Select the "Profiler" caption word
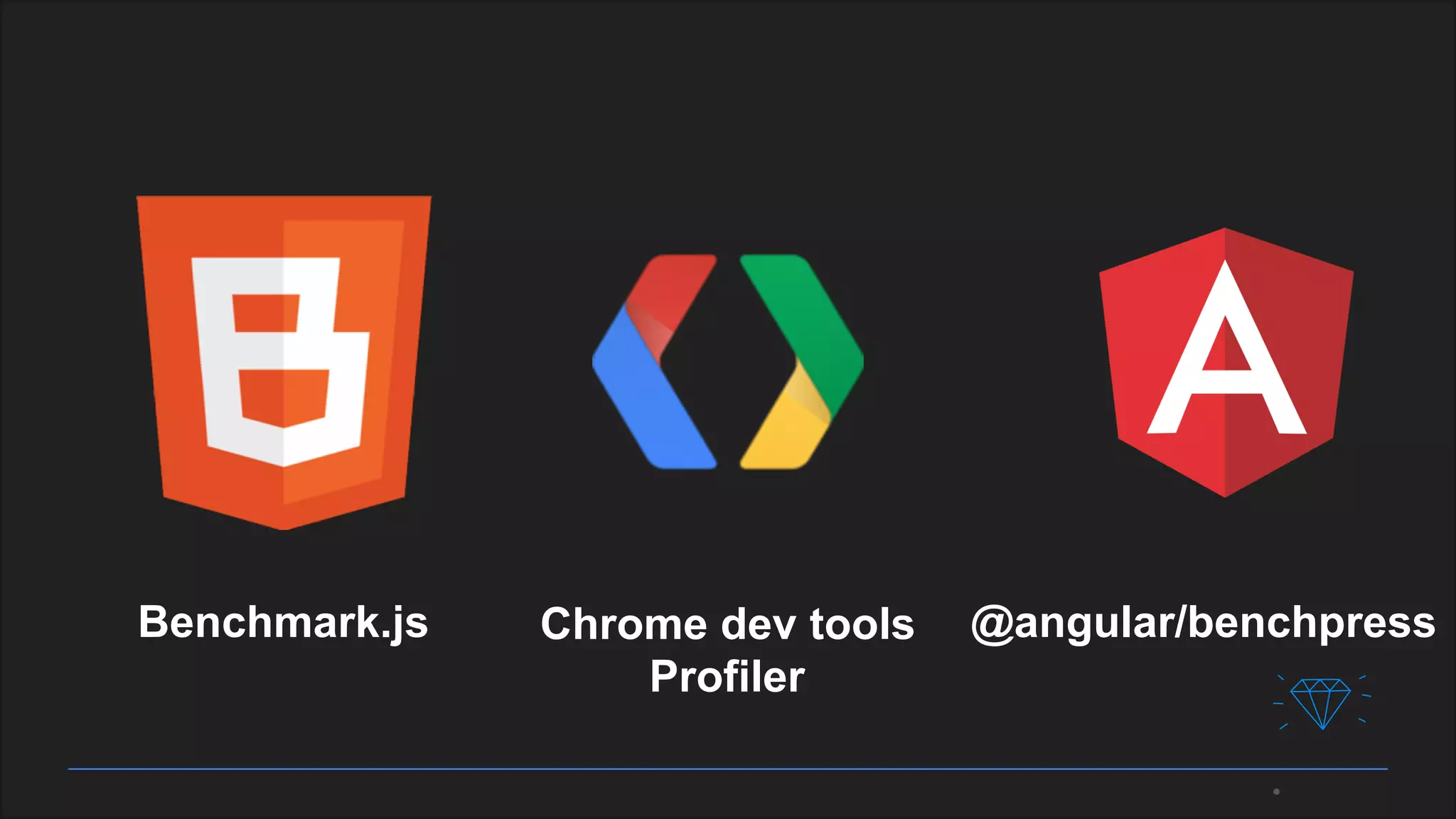 coord(727,676)
